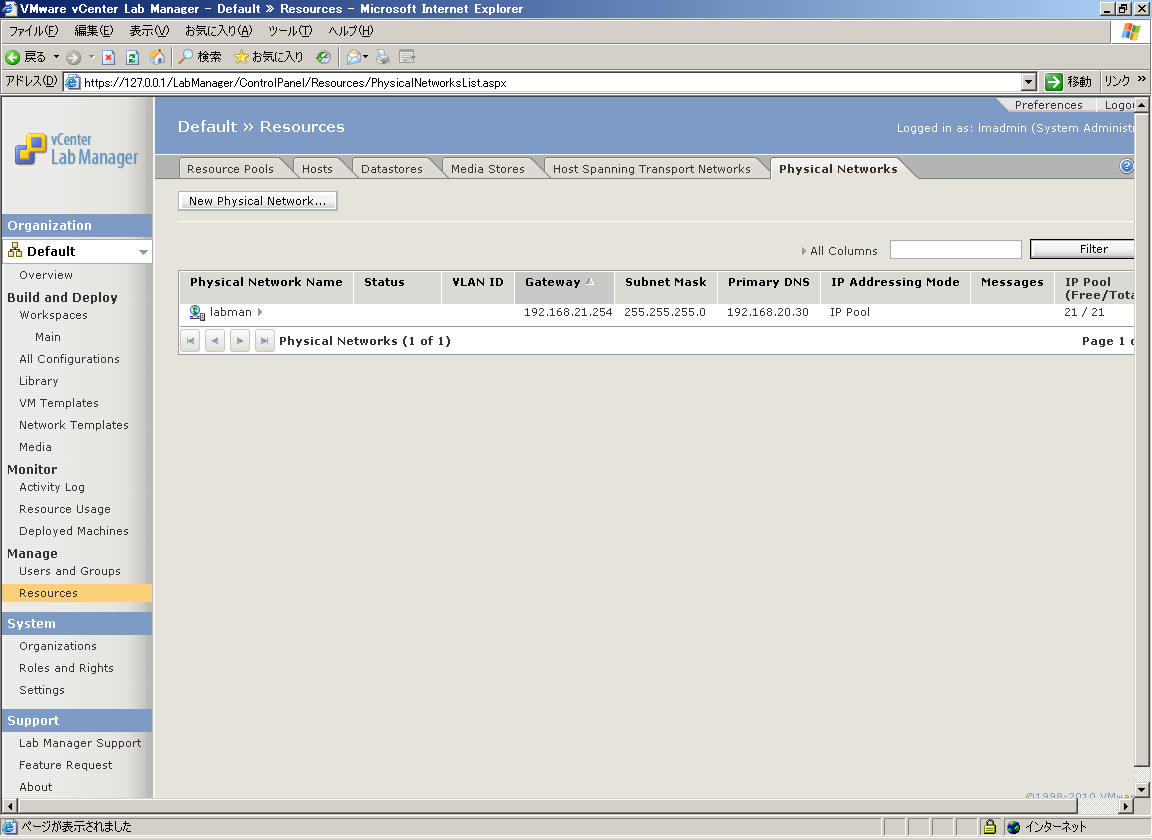Open Lab Manager Support link
1152x840 pixels.
tap(80, 743)
